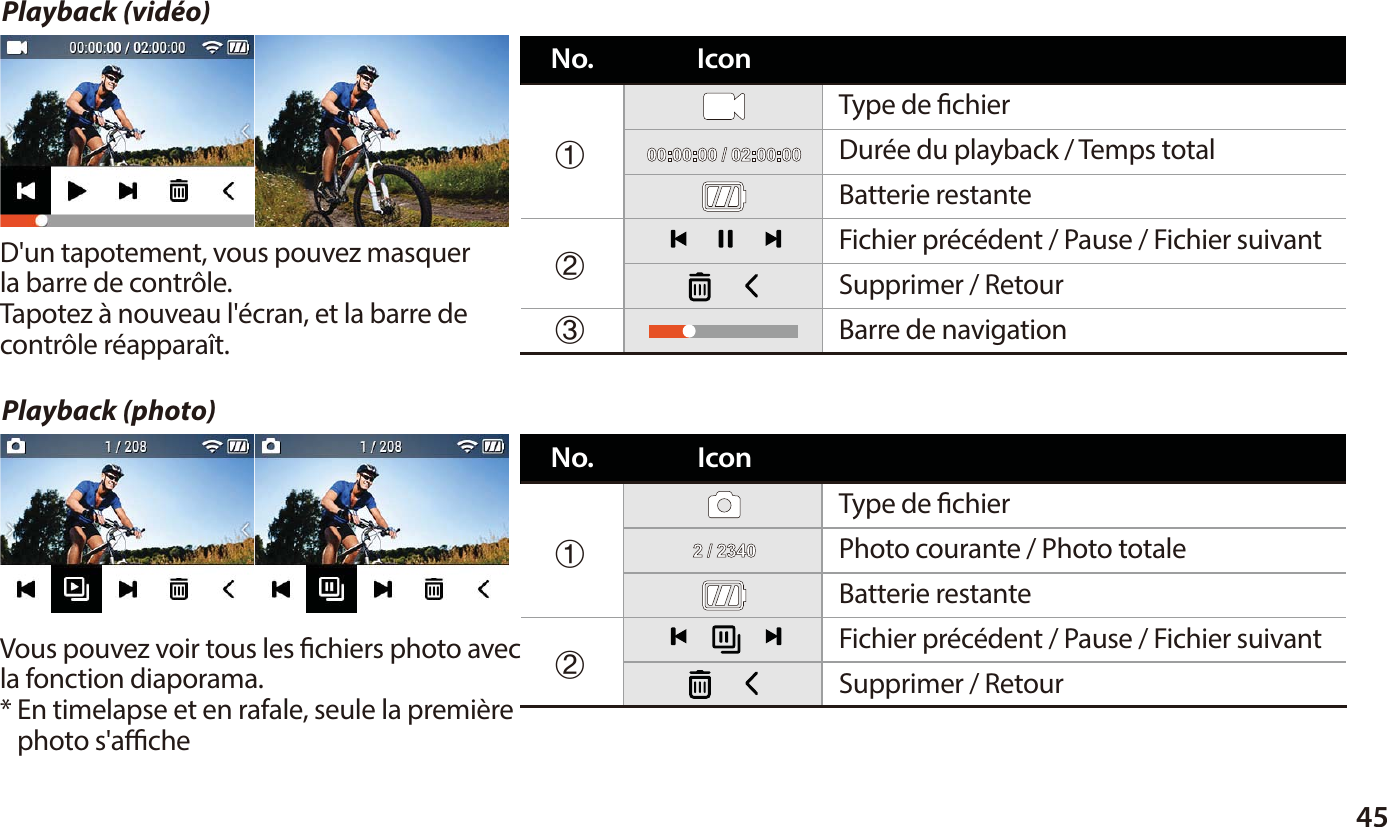Image resolution: width=1387 pixels, height=827 pixels.
Task: Tap the trash icon on the right photo screen
Action: coord(433,589)
